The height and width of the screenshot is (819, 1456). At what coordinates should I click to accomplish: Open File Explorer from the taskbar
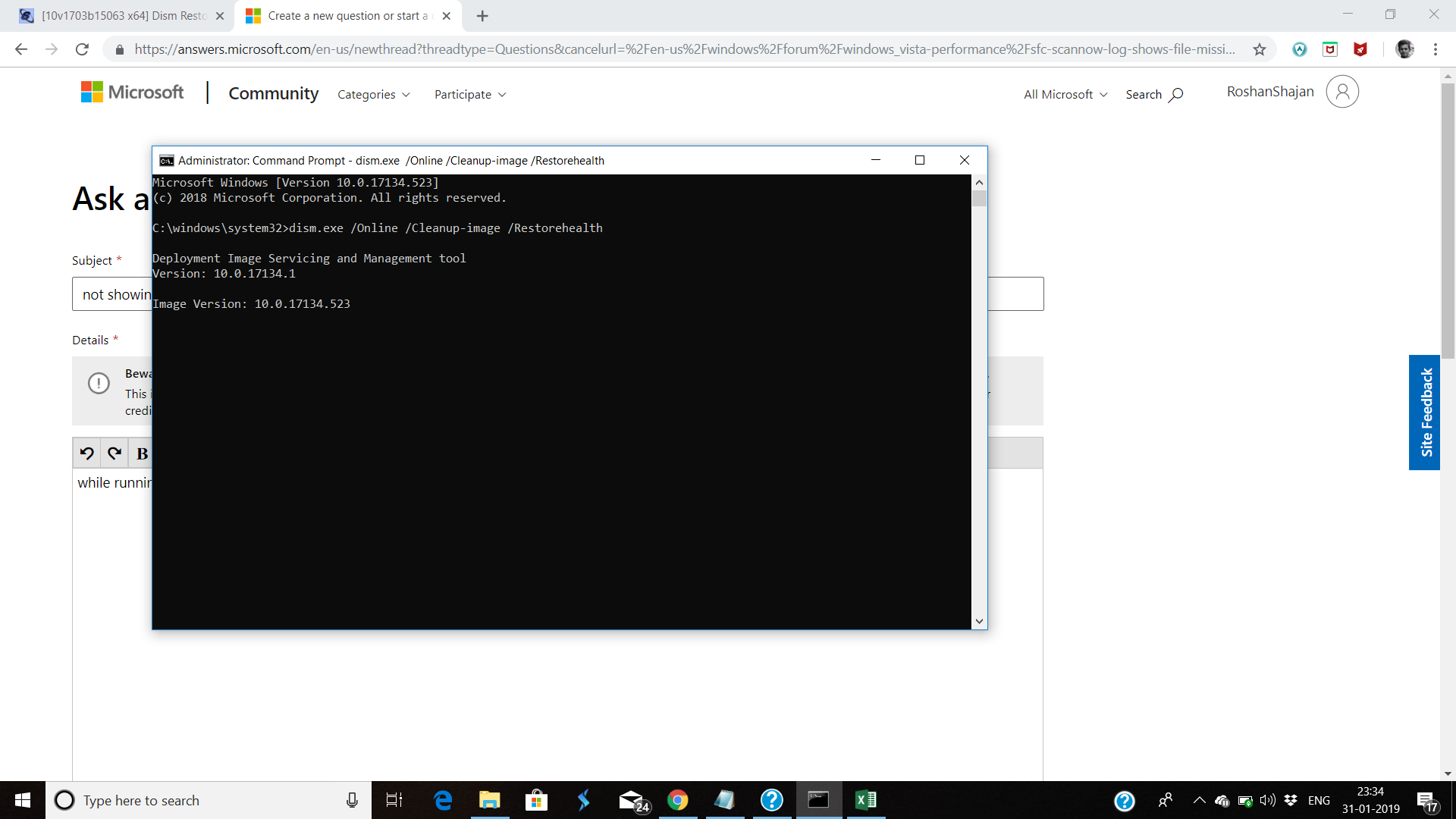(489, 800)
